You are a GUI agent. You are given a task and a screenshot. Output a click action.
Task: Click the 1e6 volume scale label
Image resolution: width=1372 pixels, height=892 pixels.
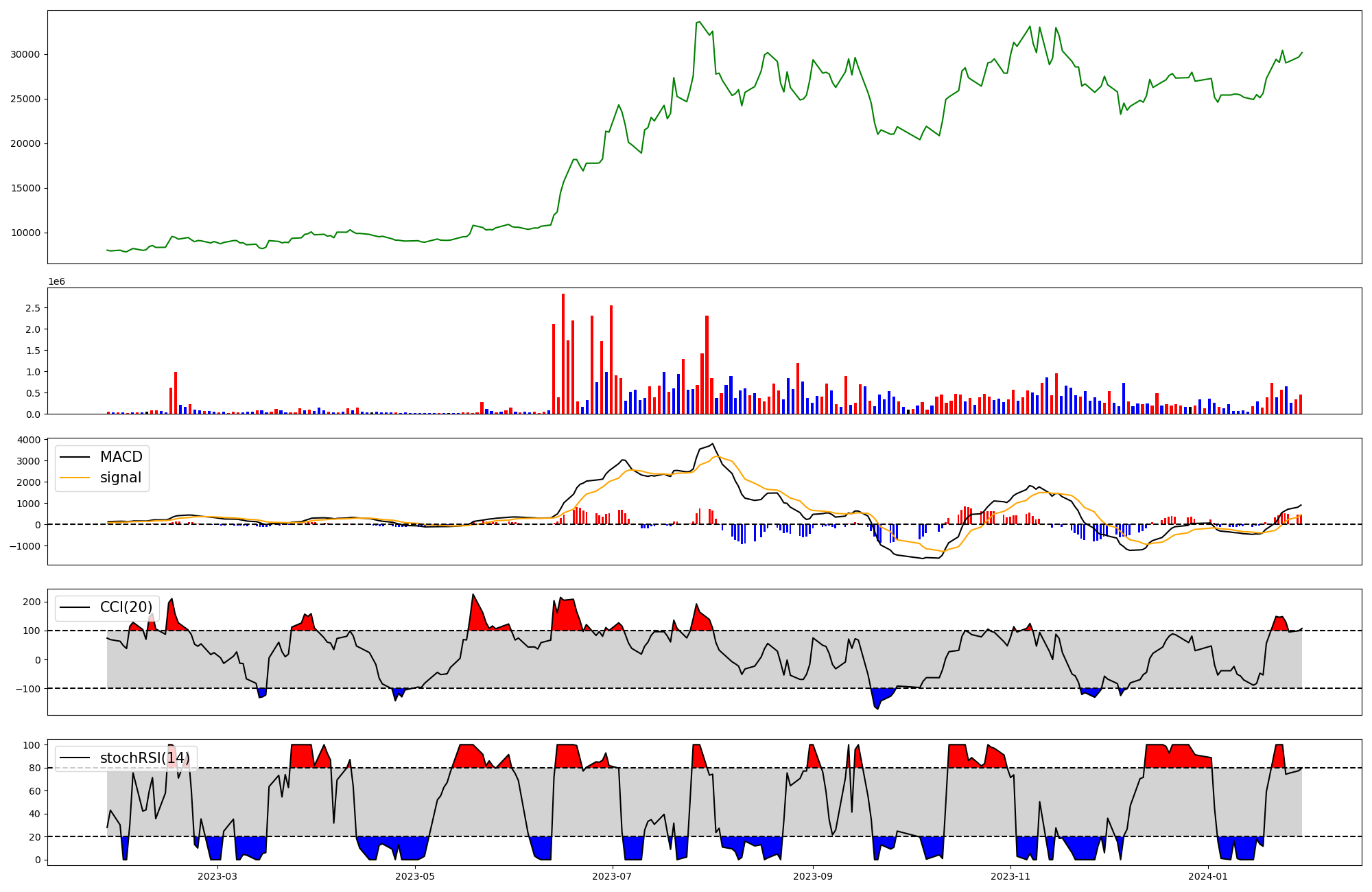56,282
